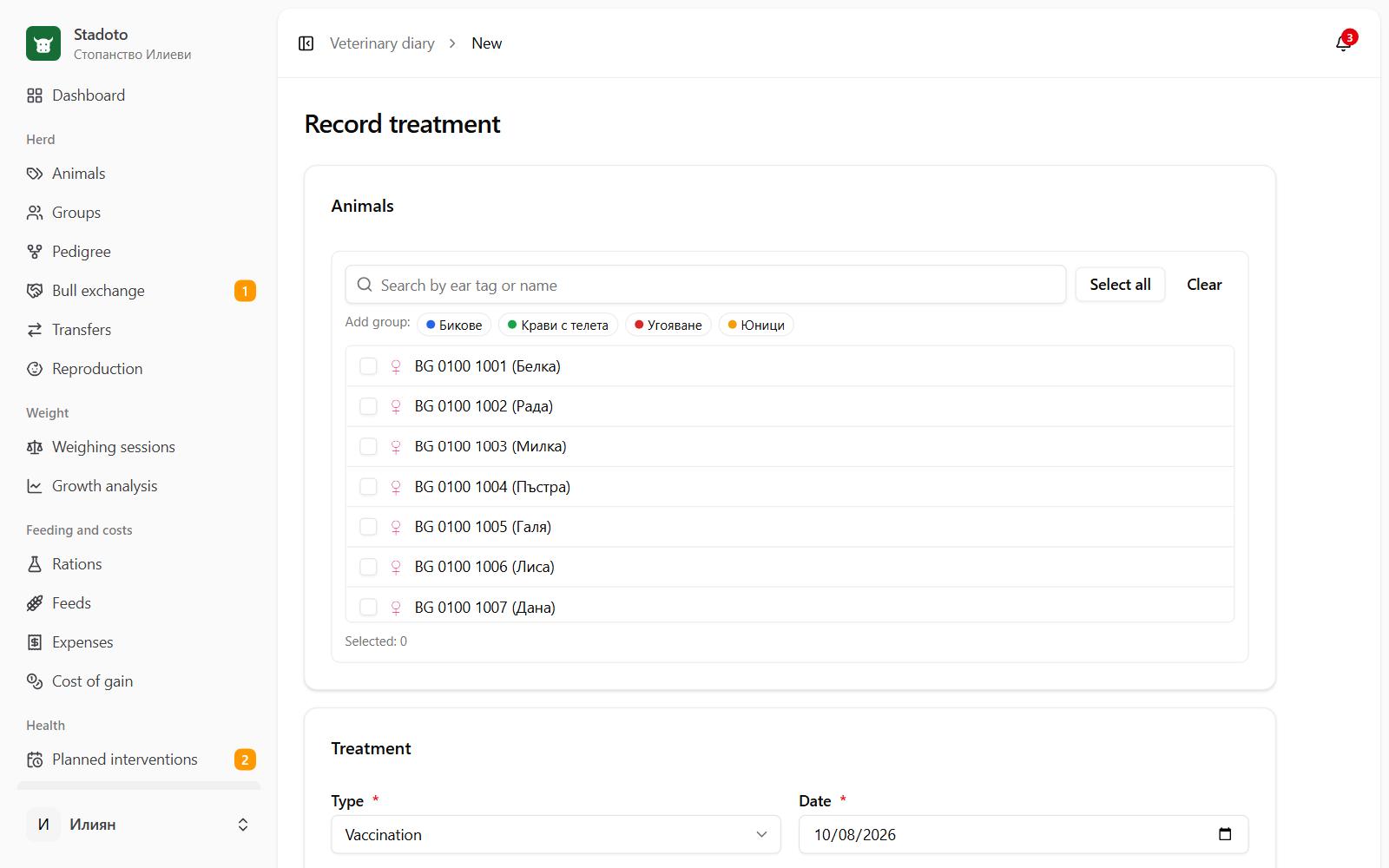Click Select all animals button
The height and width of the screenshot is (868, 1389).
(x=1120, y=285)
